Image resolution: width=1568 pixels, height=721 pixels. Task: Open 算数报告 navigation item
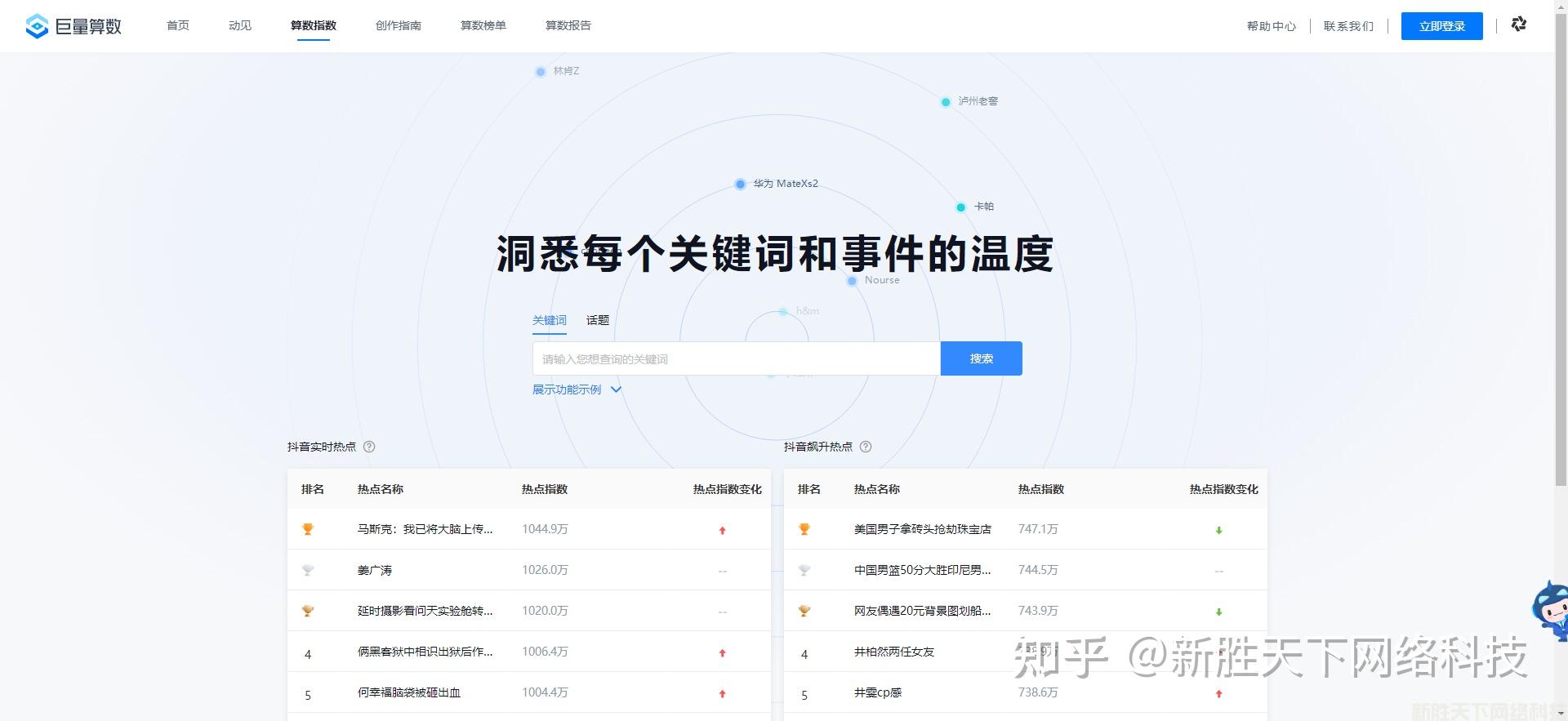568,25
